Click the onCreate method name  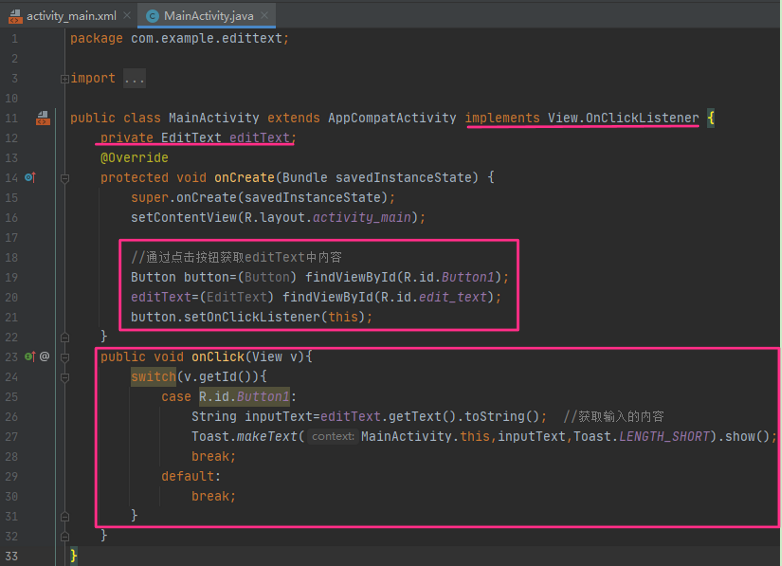point(244,178)
